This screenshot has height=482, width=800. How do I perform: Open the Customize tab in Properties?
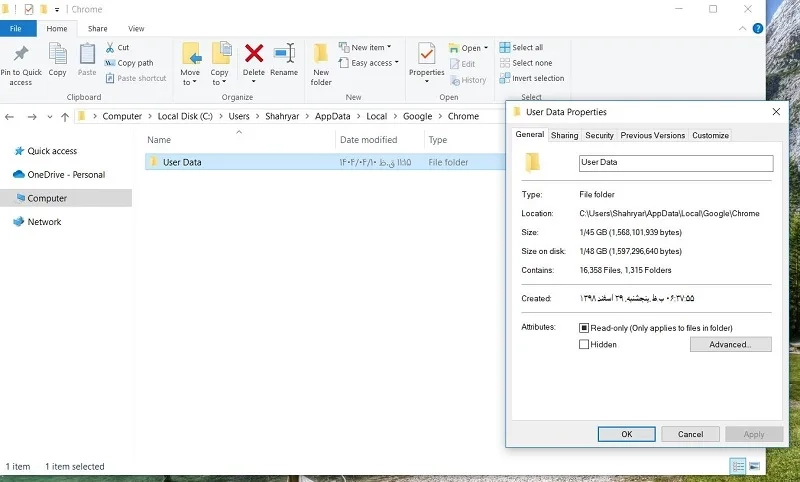point(710,135)
